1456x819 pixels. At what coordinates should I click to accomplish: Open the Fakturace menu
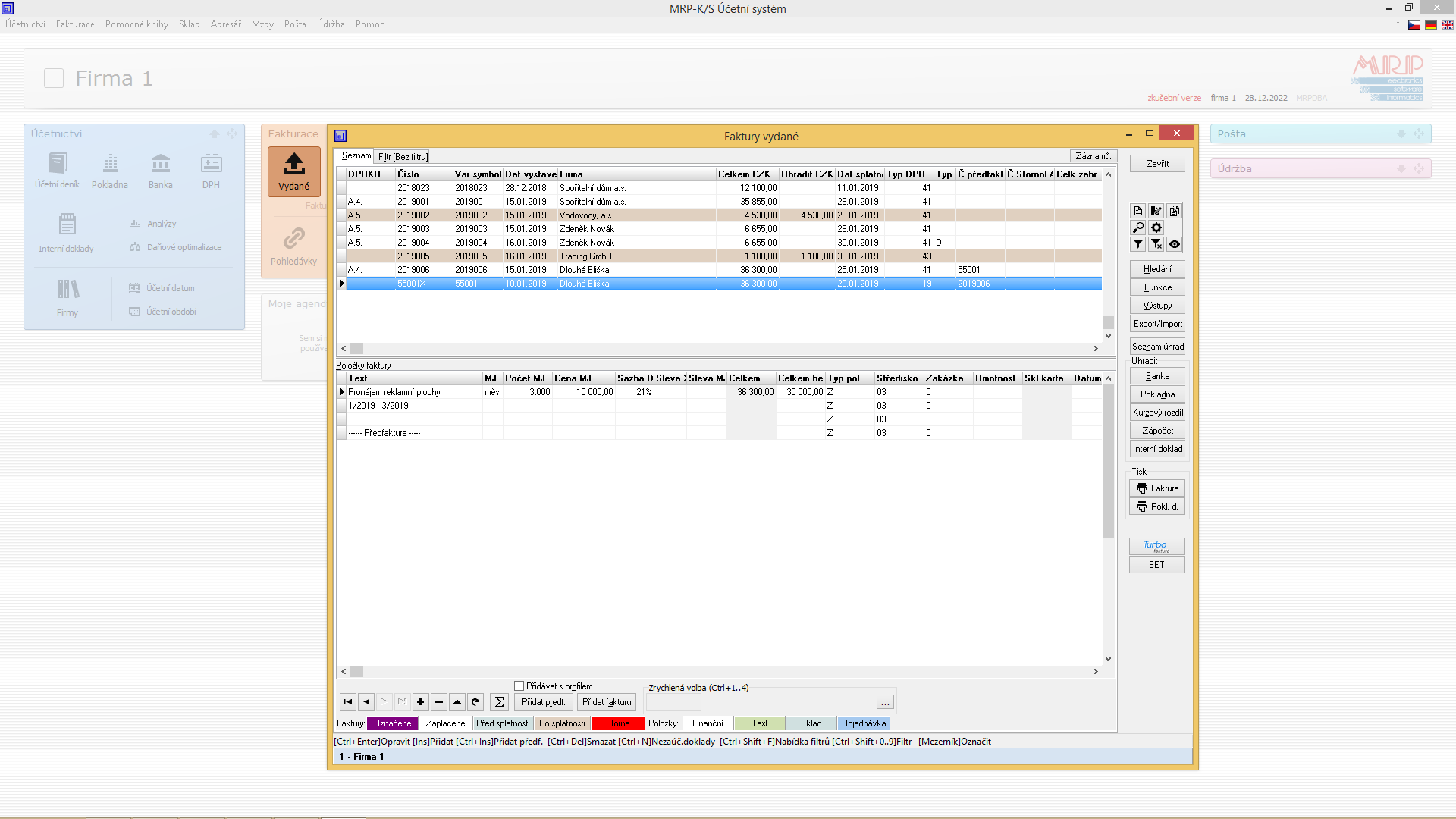75,24
